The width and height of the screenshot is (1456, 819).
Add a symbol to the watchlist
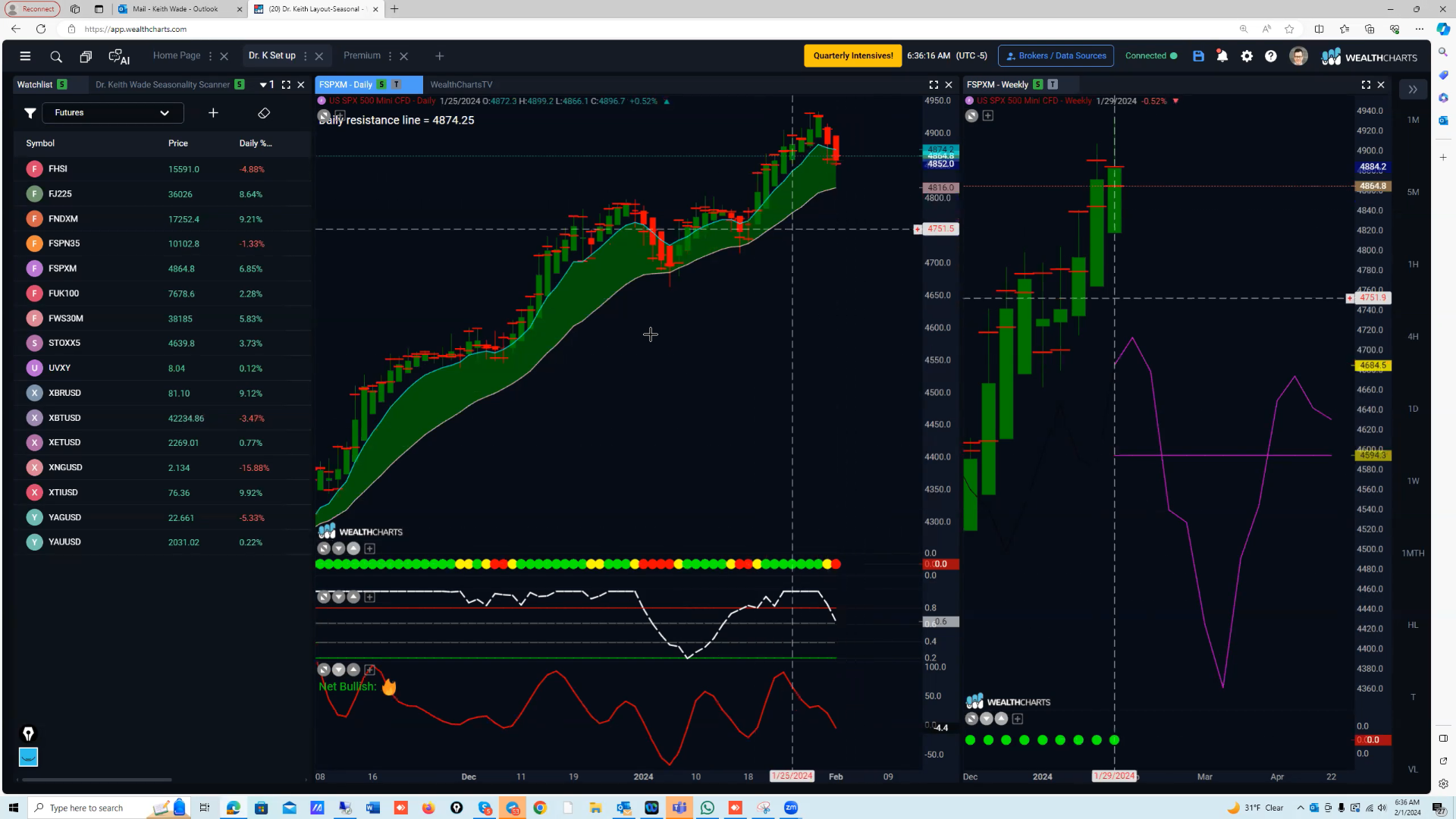coord(213,113)
